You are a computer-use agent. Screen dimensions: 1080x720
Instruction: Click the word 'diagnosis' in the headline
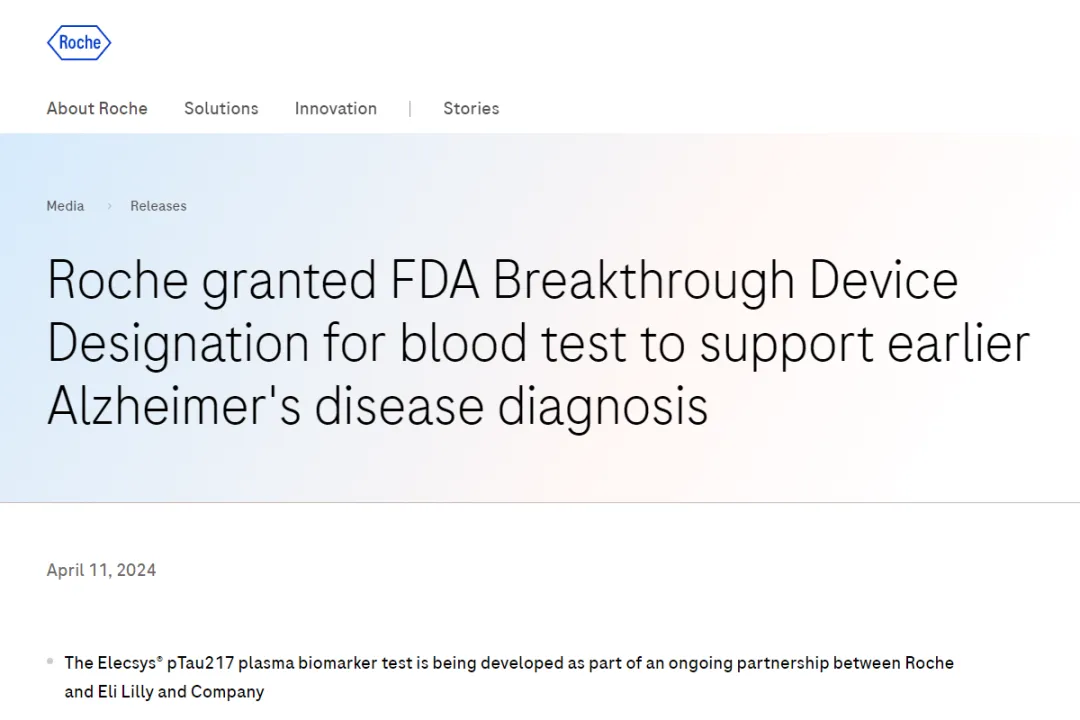[603, 406]
